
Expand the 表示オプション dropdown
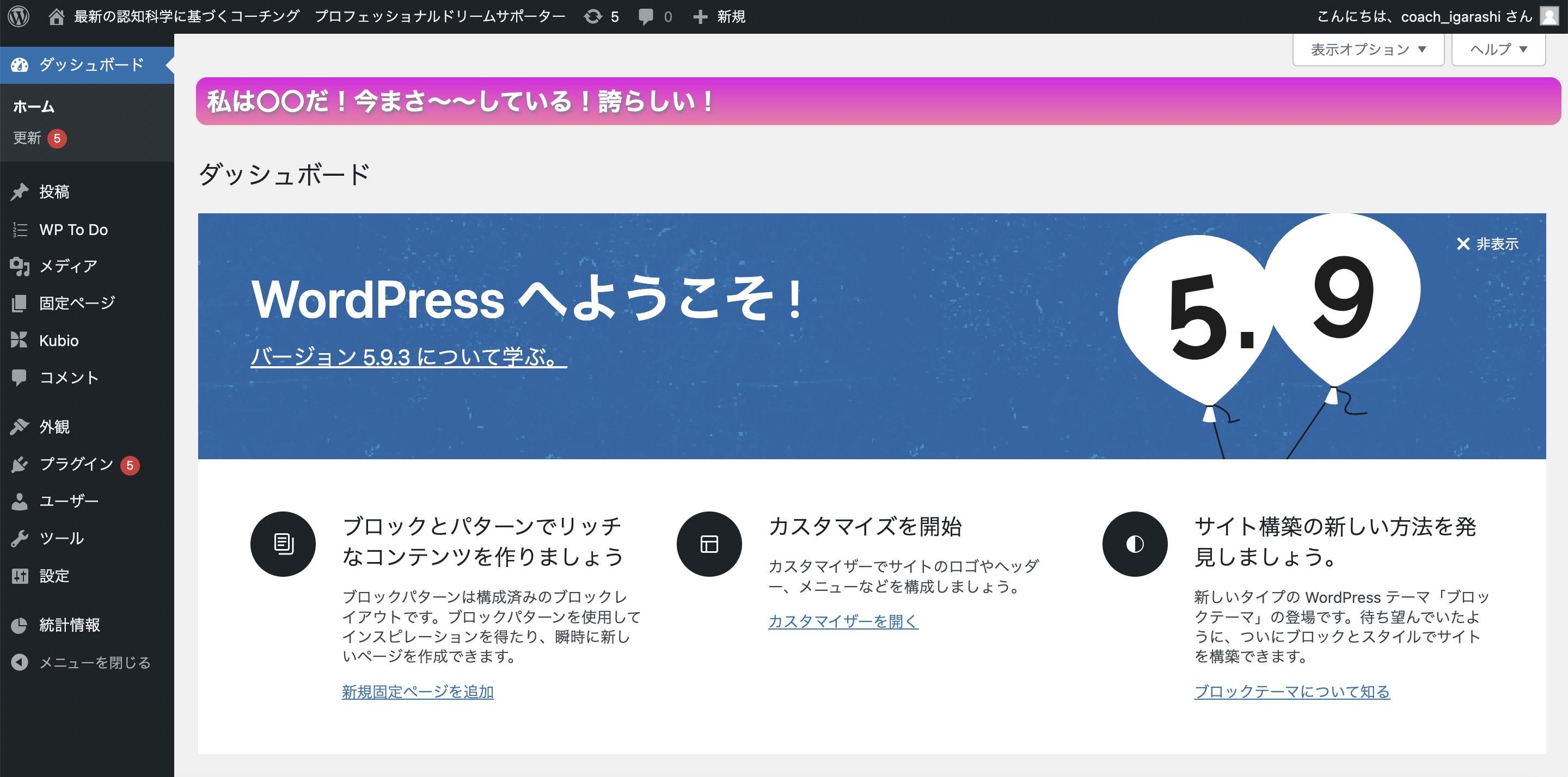click(1368, 50)
